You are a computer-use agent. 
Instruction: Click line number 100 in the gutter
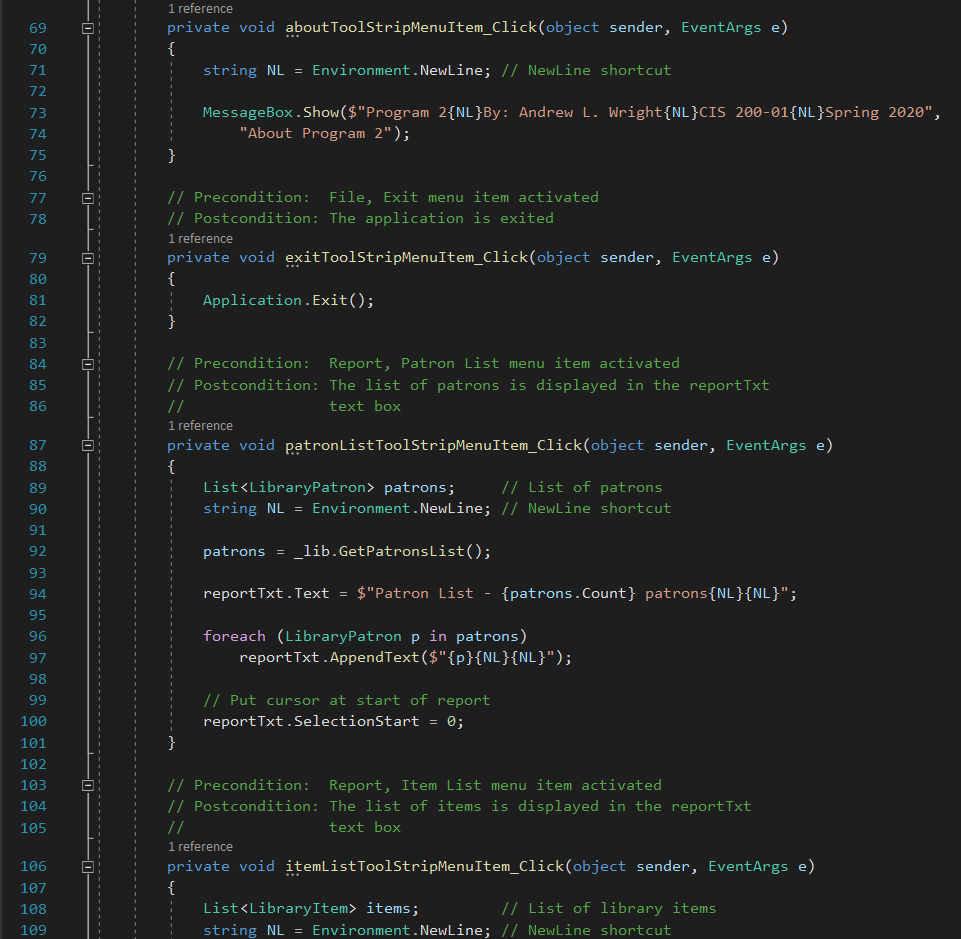[x=33, y=721]
